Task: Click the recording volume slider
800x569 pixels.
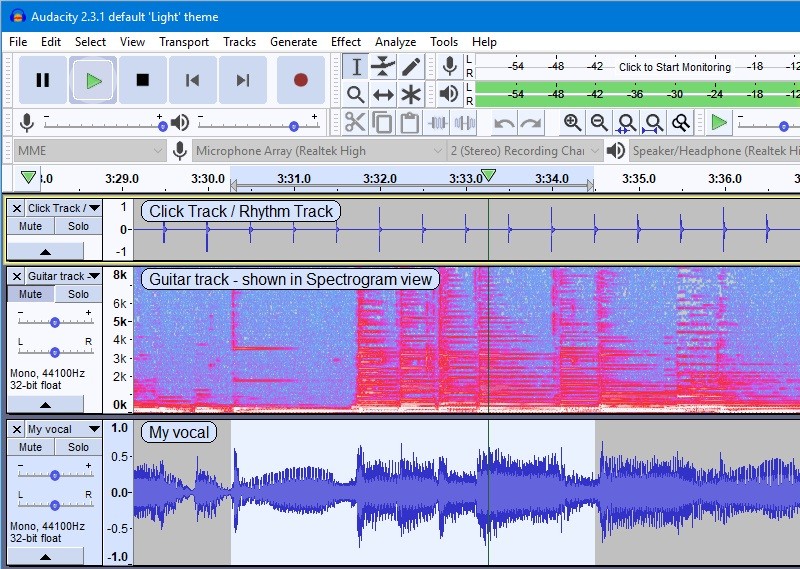Action: click(104, 124)
